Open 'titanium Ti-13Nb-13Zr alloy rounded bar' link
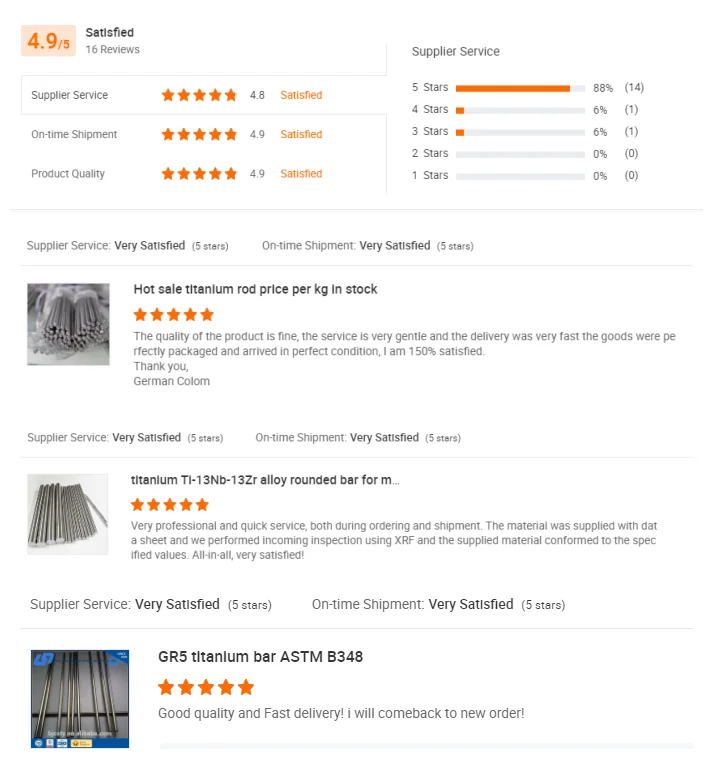Viewport: 713px width, 769px height. click(x=265, y=480)
